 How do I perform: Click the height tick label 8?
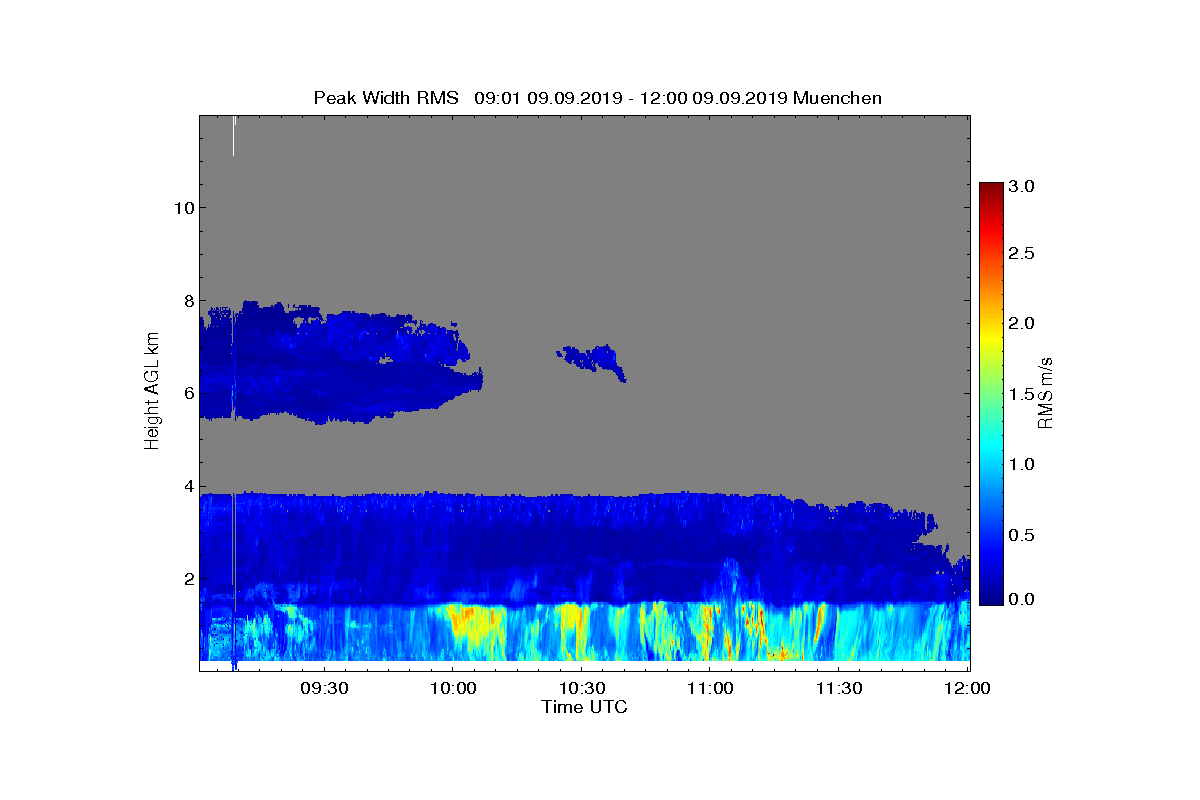(187, 300)
